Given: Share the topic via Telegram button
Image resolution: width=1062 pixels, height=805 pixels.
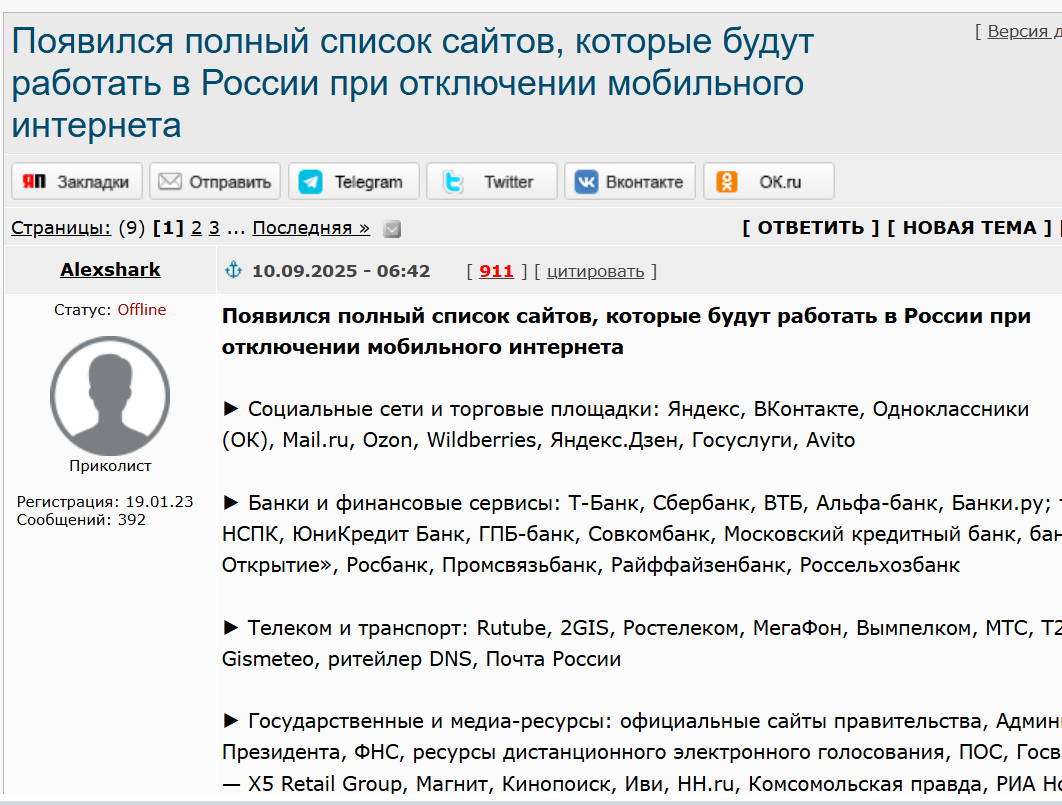Looking at the screenshot, I should [354, 181].
